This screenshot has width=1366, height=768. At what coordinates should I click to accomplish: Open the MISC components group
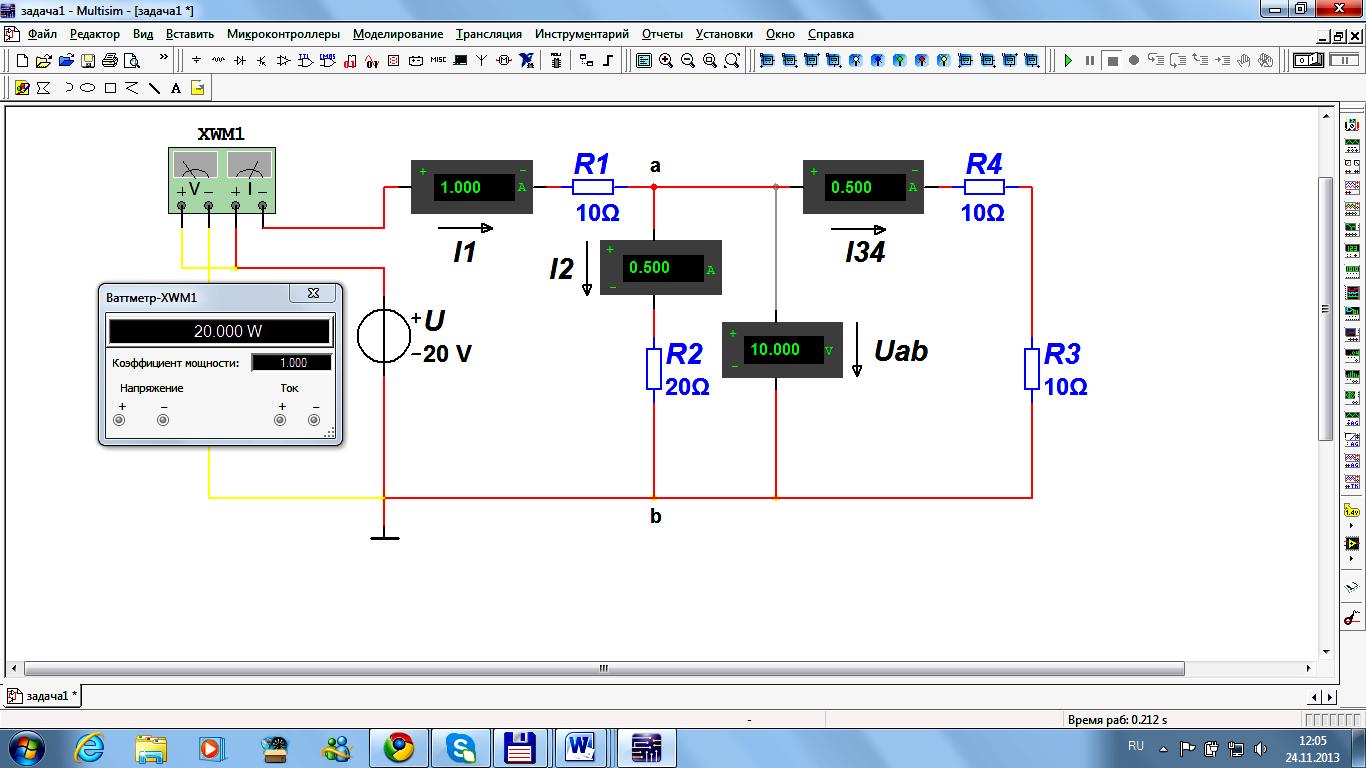tap(438, 61)
